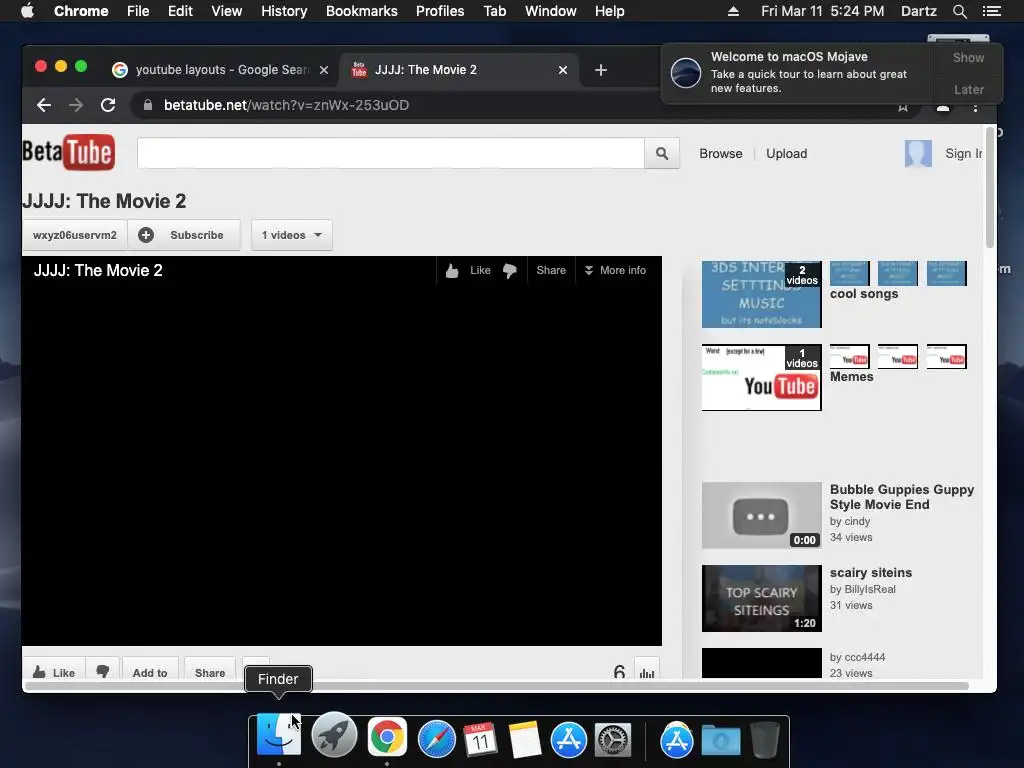Image resolution: width=1024 pixels, height=768 pixels.
Task: Click the page vertical scrollbar
Action: click(x=989, y=187)
